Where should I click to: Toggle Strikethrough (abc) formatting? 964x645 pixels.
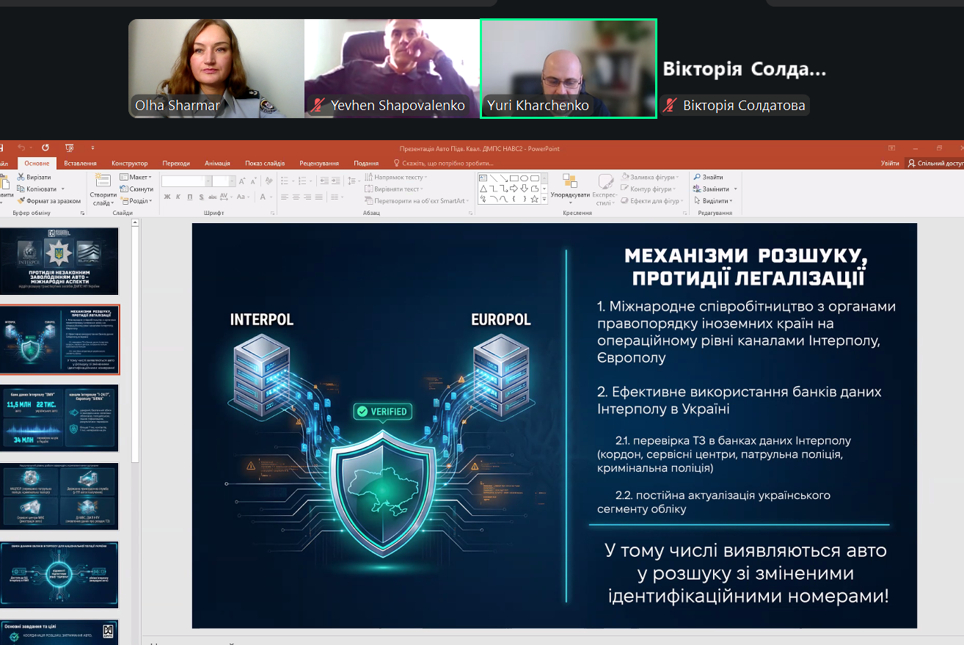212,197
